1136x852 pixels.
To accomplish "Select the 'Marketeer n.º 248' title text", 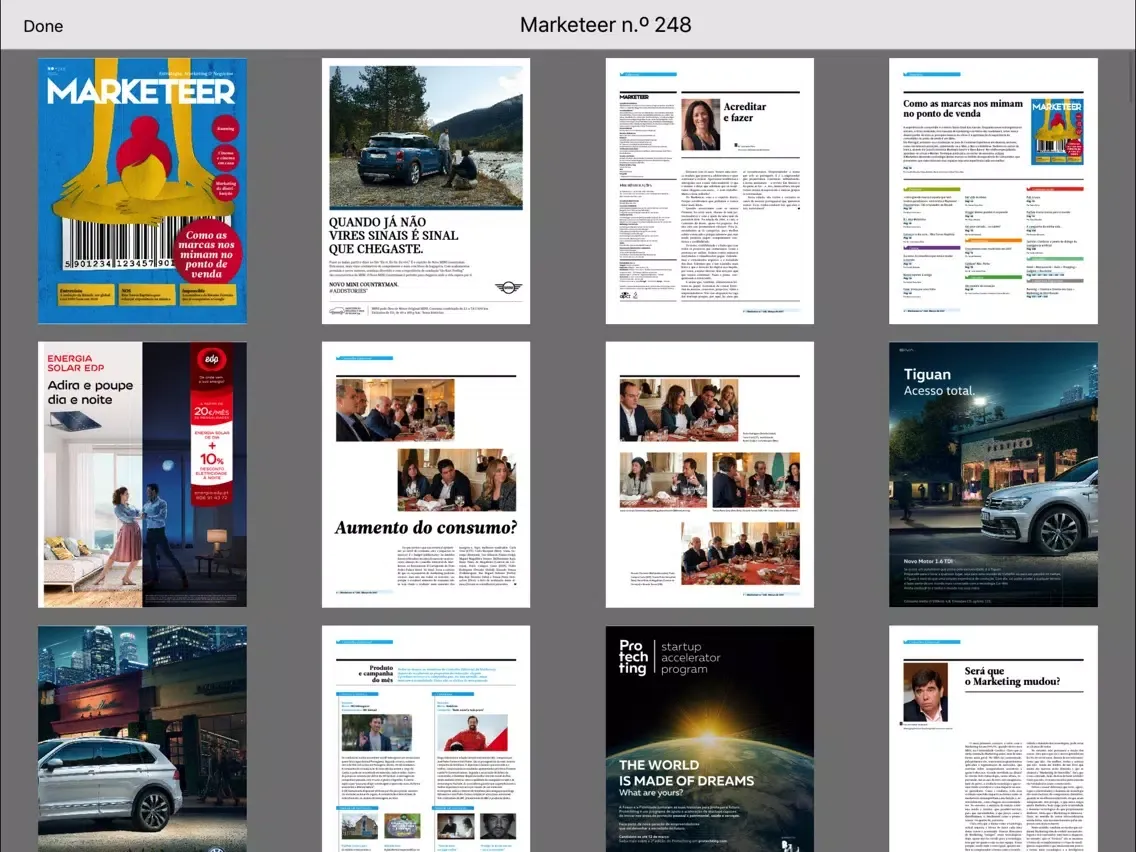I will click(606, 25).
